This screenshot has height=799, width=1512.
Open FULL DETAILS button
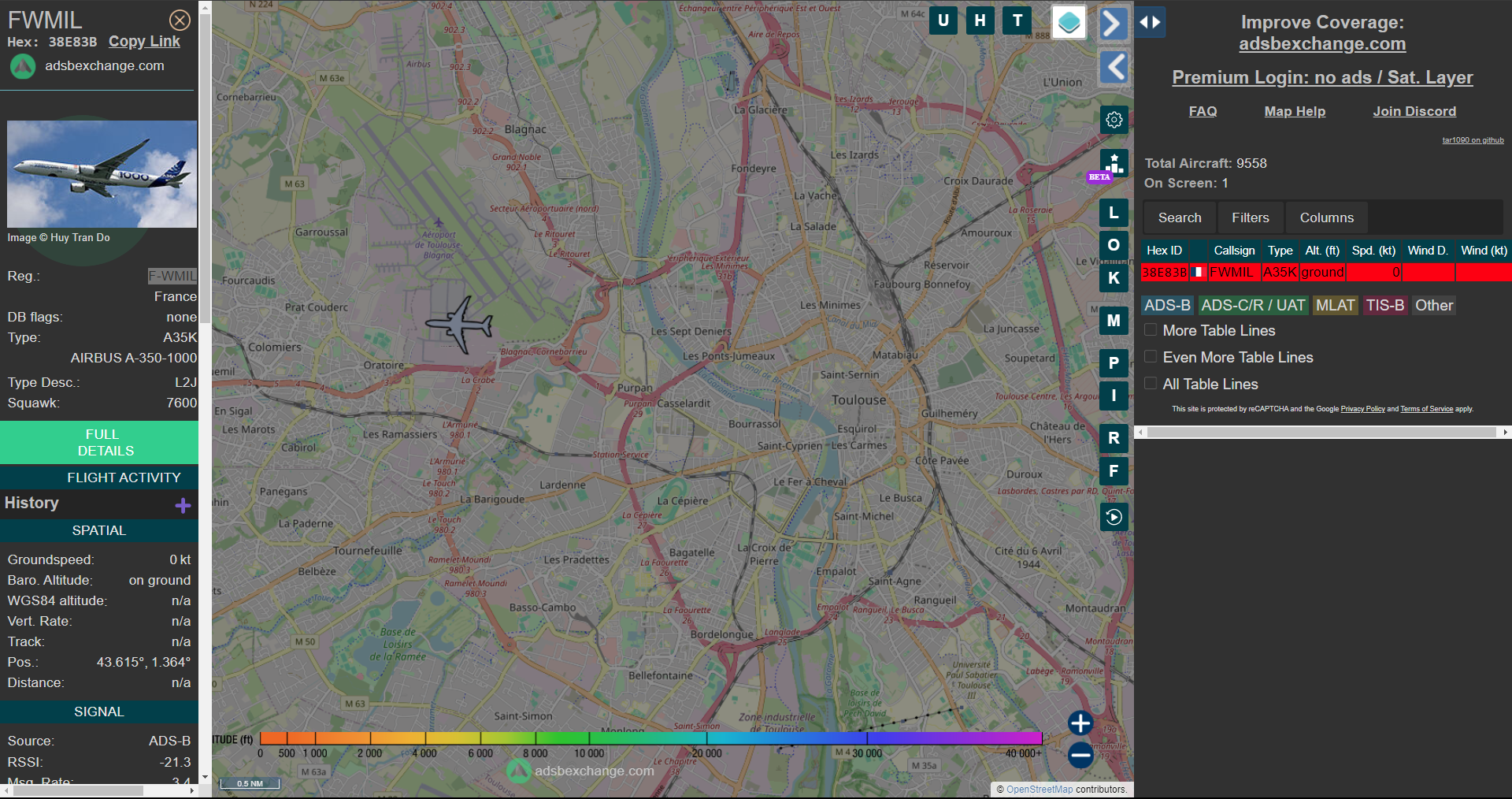click(x=99, y=443)
